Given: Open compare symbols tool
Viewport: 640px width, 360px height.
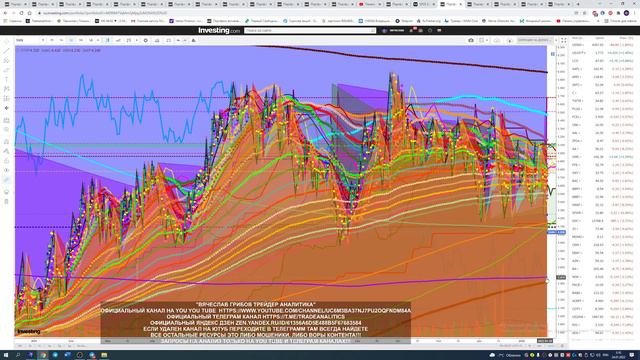Looking at the screenshot, I should (x=118, y=40).
